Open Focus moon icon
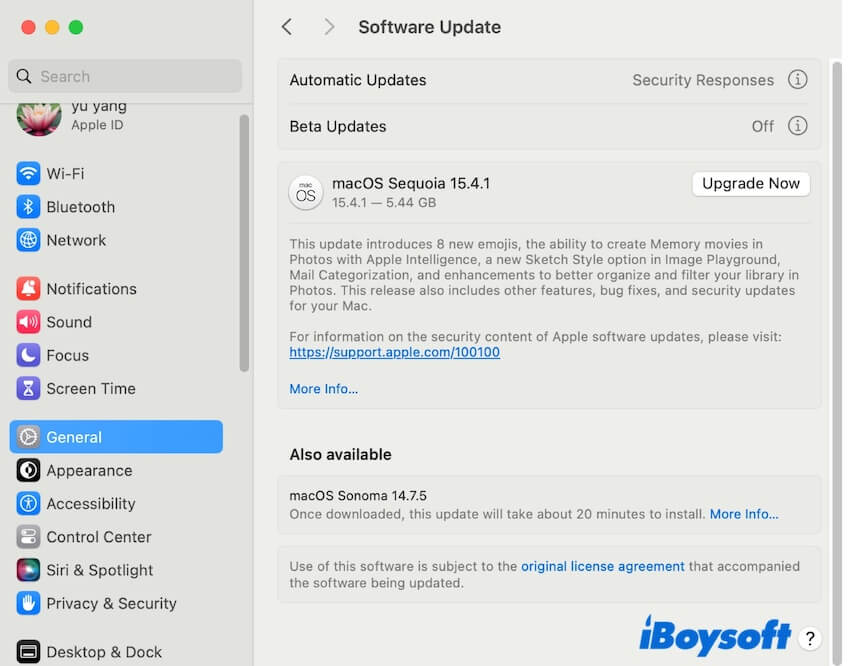Viewport: 850px width, 666px height. coord(28,355)
